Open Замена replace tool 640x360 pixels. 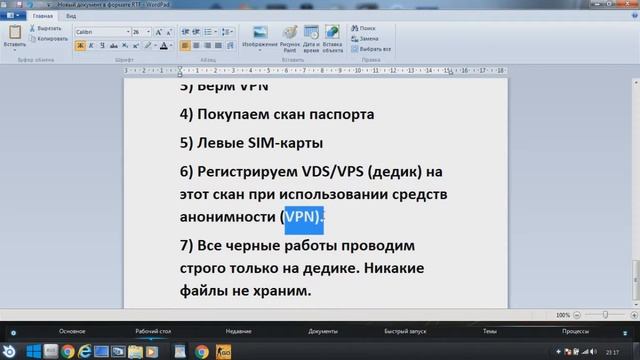(x=365, y=39)
